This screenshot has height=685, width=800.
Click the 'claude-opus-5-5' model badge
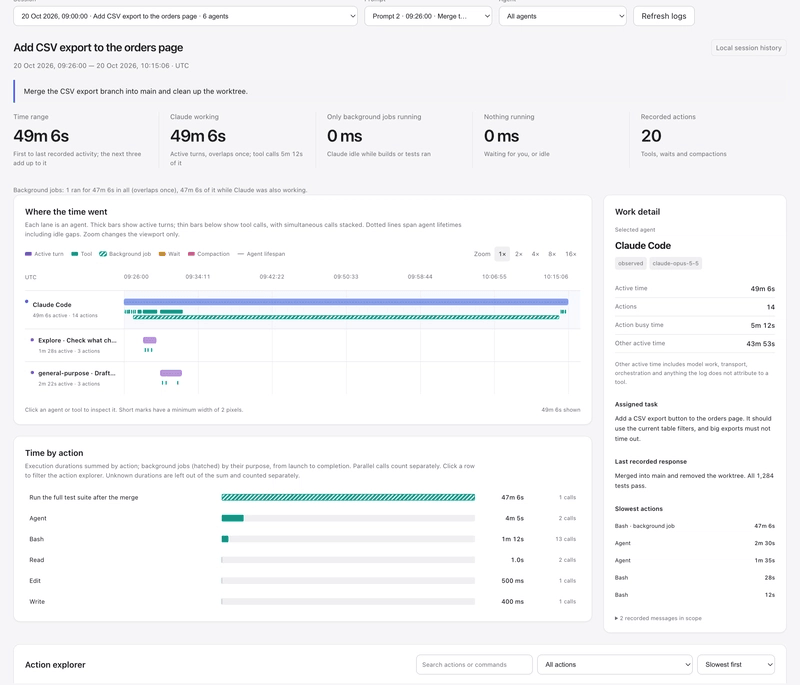676,264
